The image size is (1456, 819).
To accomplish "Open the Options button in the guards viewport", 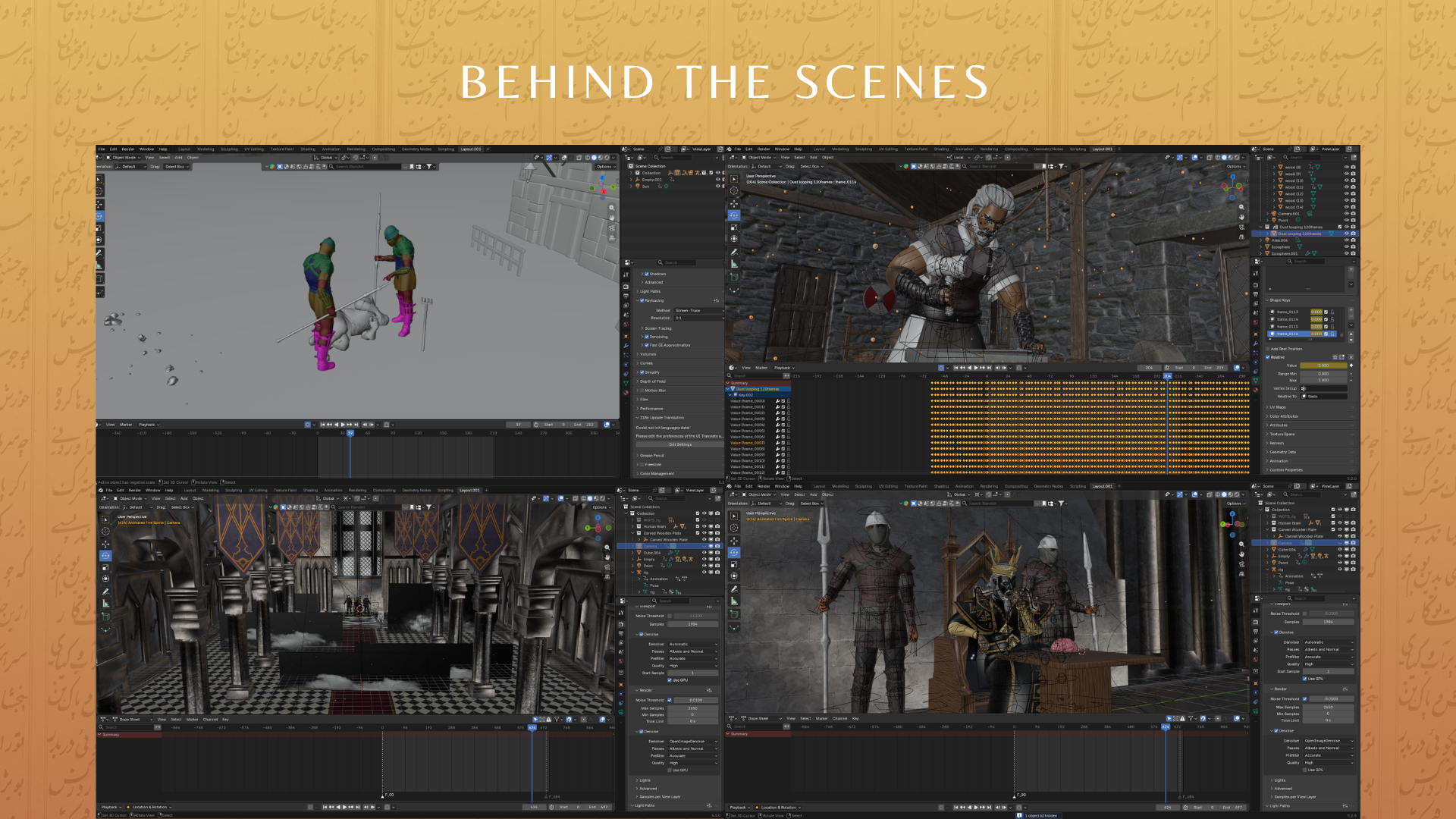I will [x=604, y=166].
